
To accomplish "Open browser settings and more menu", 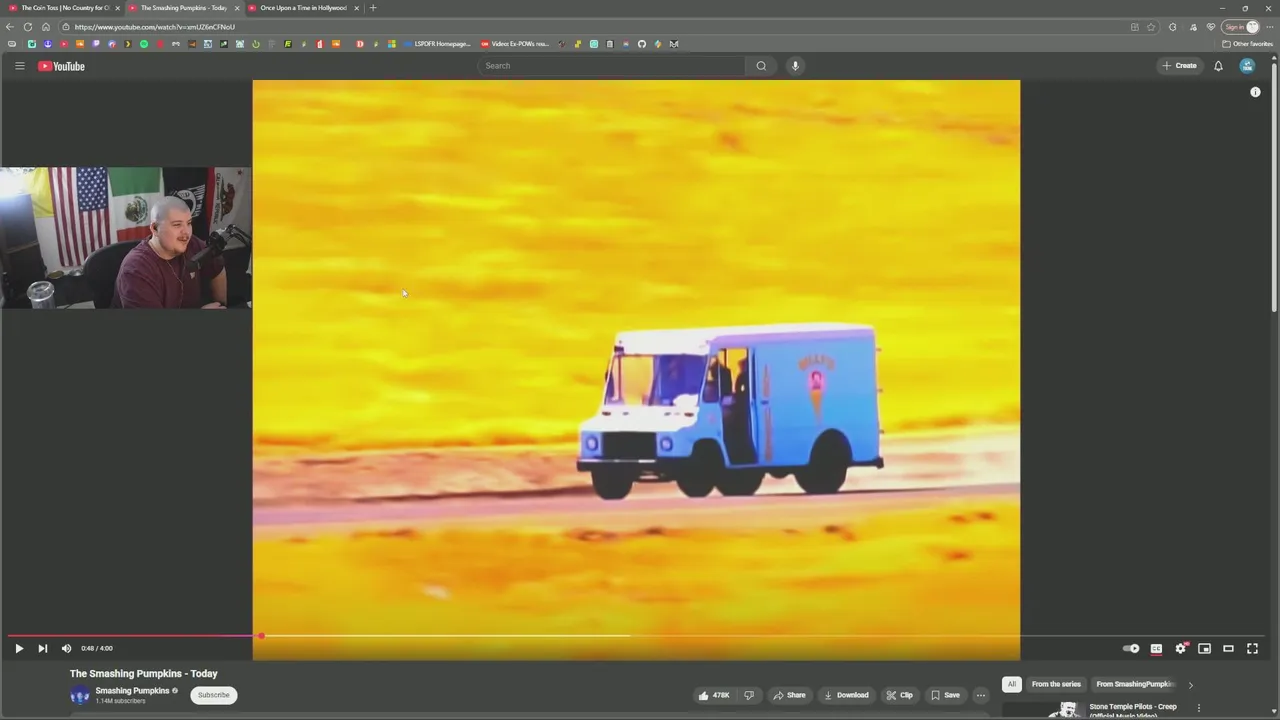I will click(x=1270, y=27).
